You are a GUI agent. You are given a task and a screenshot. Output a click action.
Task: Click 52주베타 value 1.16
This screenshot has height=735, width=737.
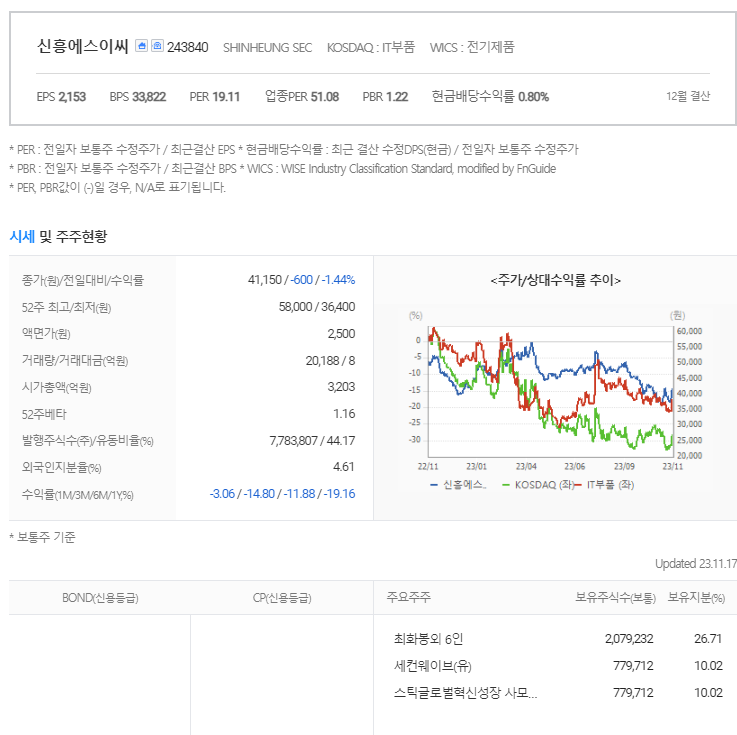[344, 414]
